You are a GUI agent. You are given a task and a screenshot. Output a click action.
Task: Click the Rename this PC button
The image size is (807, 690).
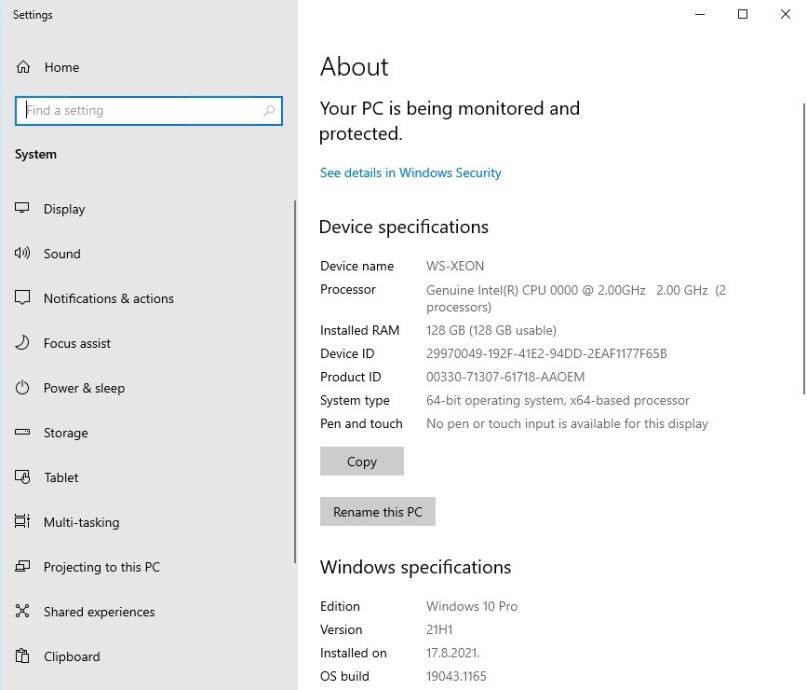tap(377, 512)
